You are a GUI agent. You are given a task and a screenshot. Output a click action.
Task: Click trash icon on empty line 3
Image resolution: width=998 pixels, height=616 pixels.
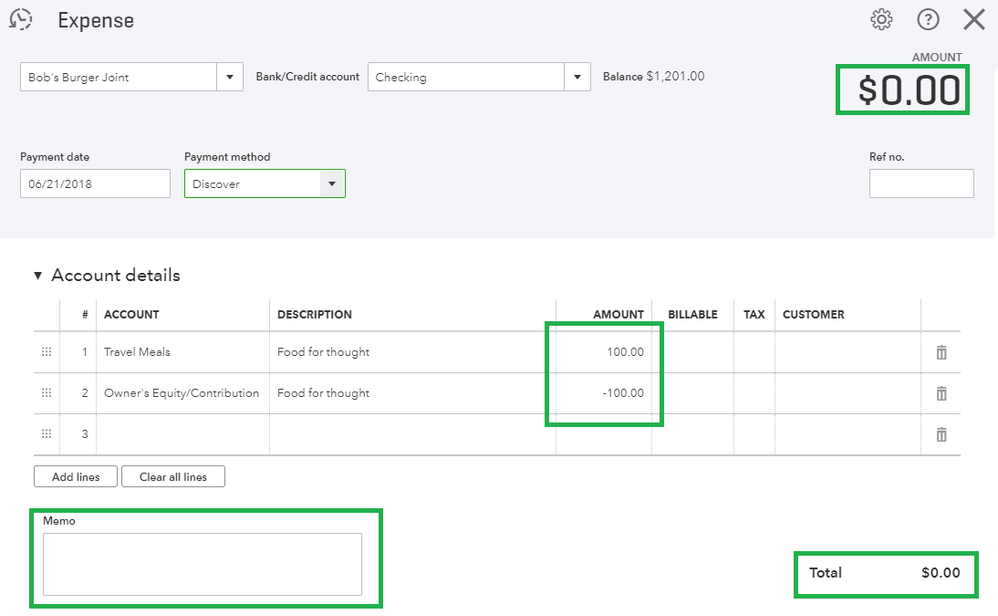[941, 435]
